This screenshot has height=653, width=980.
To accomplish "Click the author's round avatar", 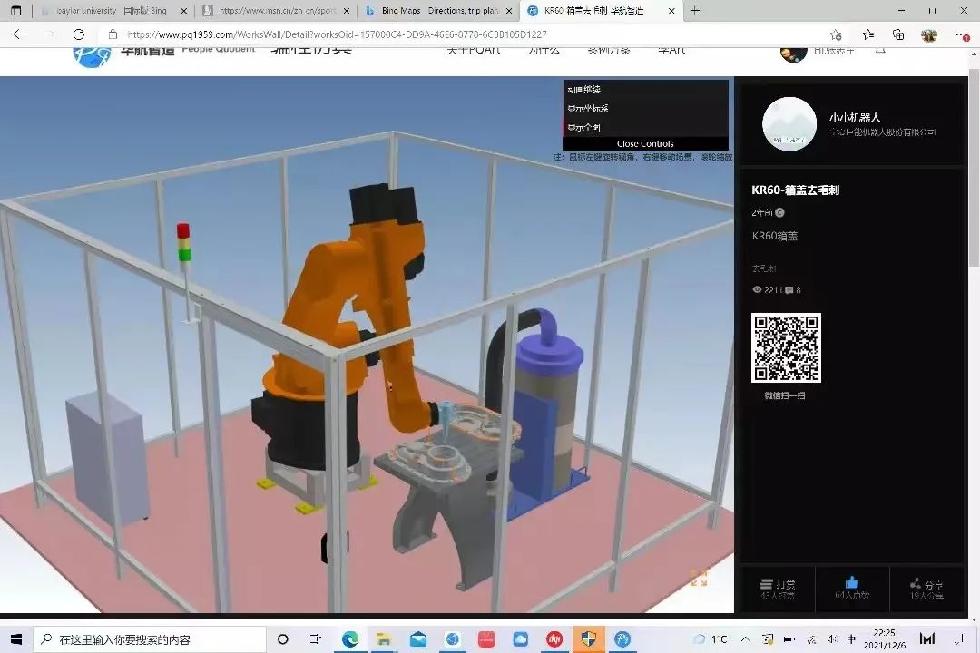I will [x=790, y=125].
